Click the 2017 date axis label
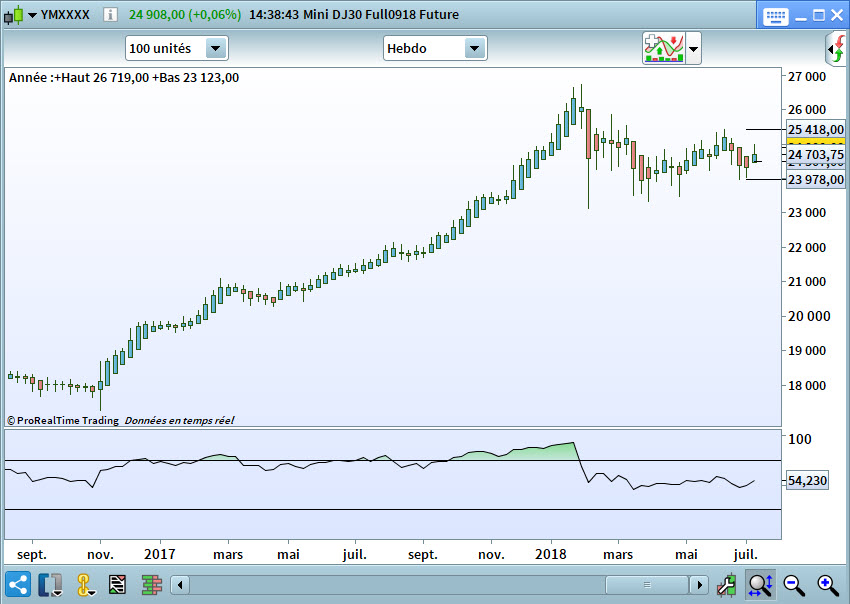 coord(159,554)
